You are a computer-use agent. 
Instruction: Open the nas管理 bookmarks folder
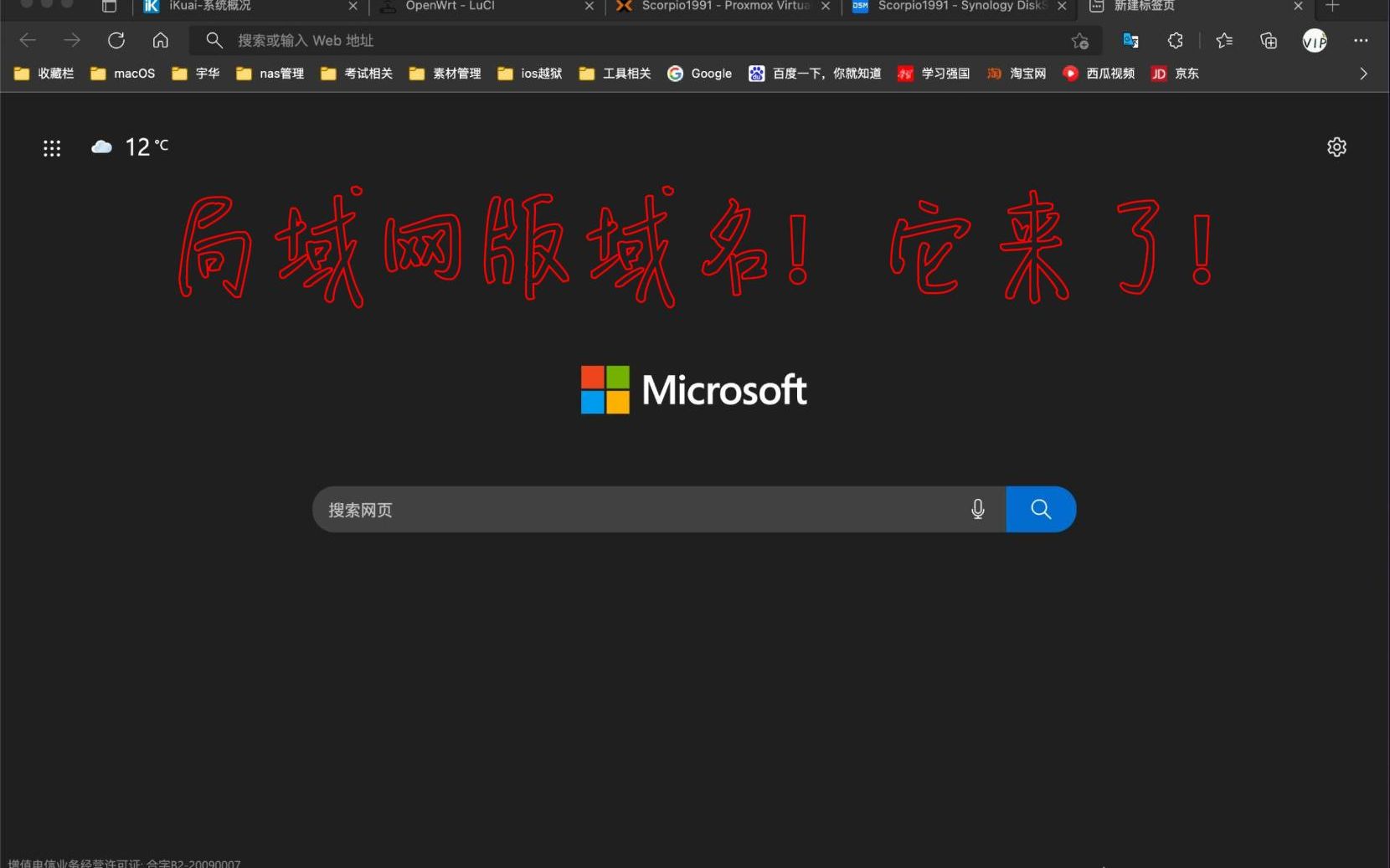(x=270, y=74)
